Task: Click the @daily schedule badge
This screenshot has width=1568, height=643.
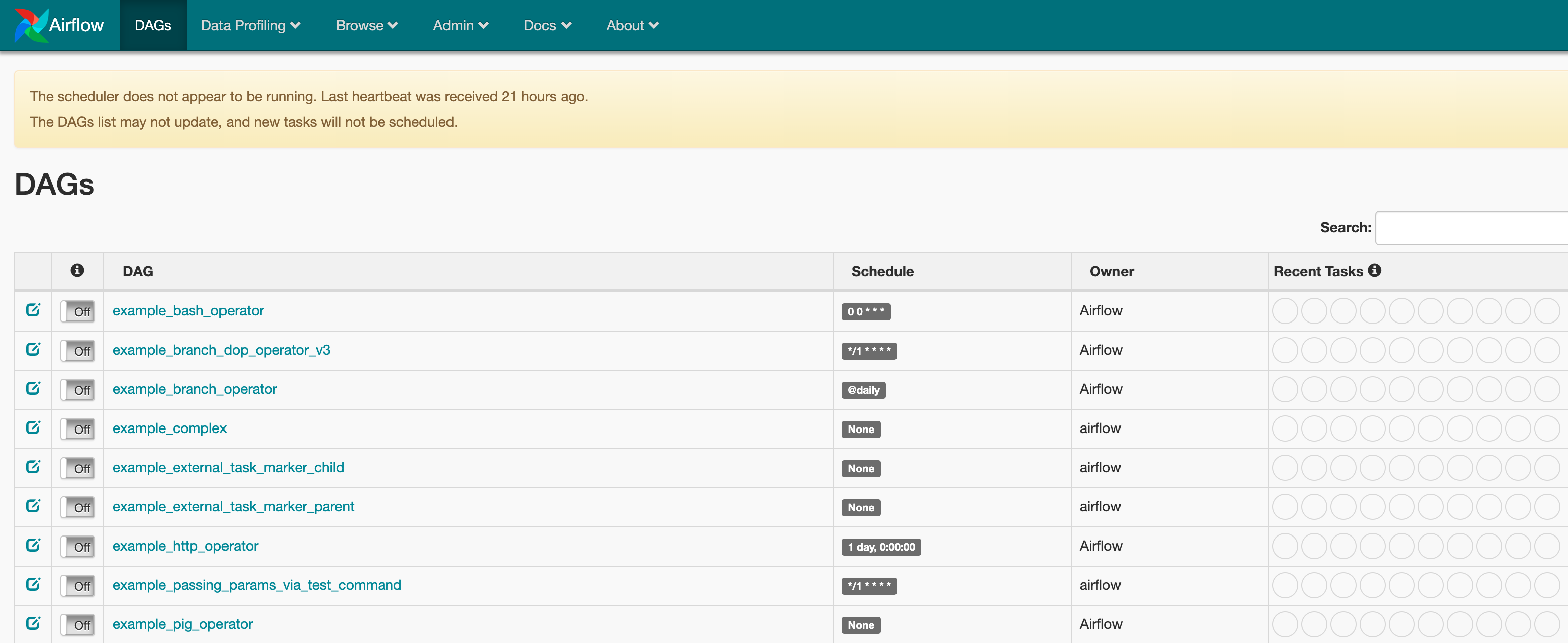Action: tap(863, 390)
